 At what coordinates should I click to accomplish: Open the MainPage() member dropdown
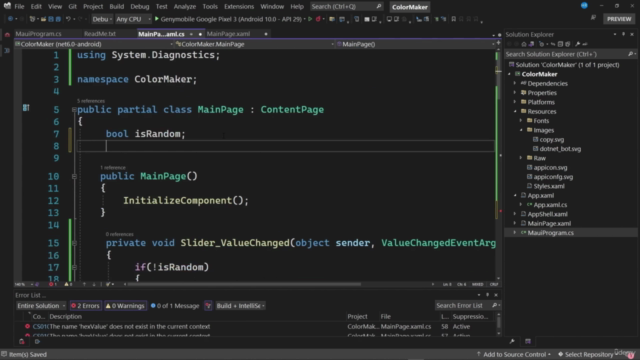pyautogui.click(x=416, y=44)
